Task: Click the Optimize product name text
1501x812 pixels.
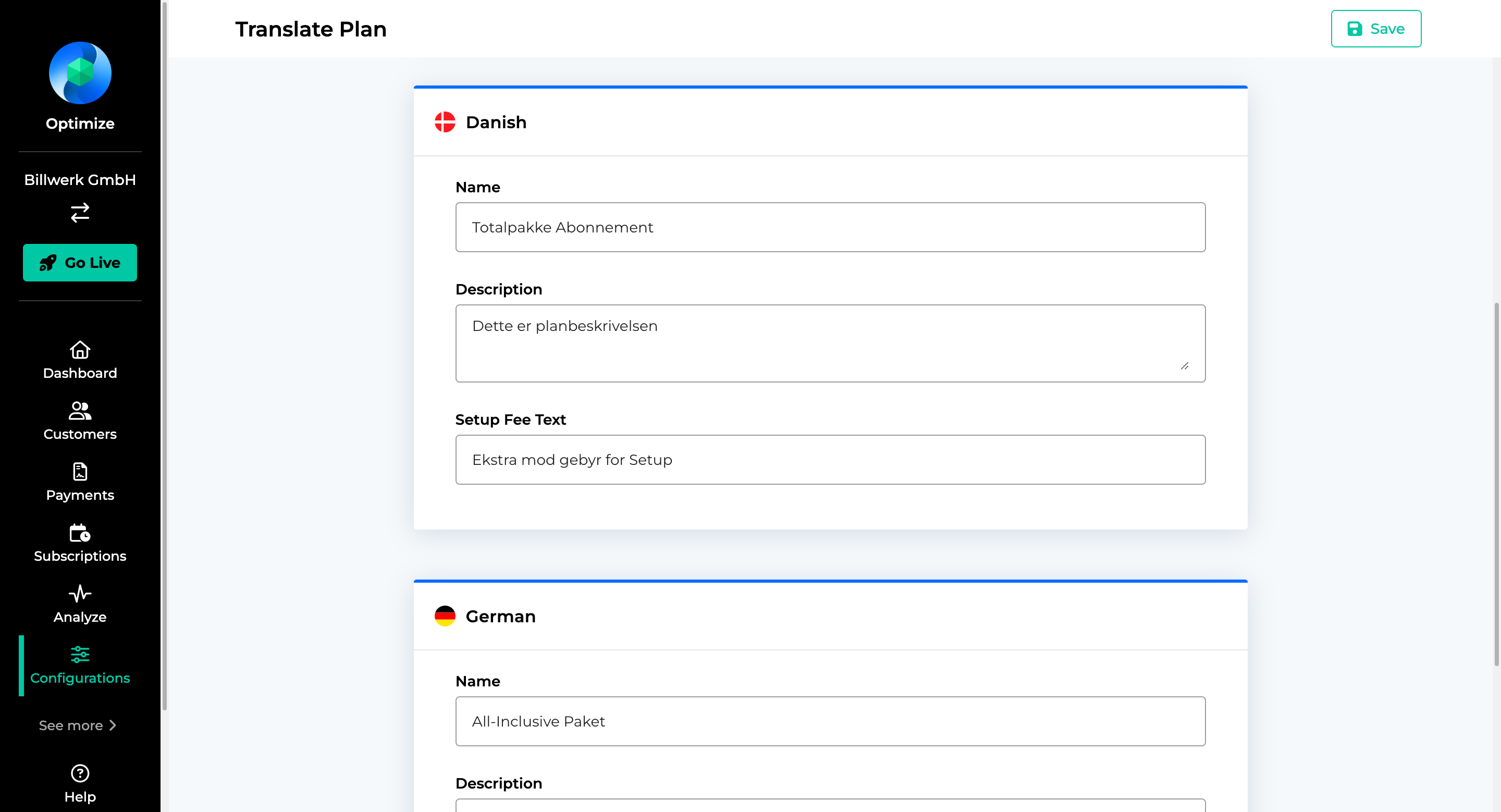Action: point(80,124)
